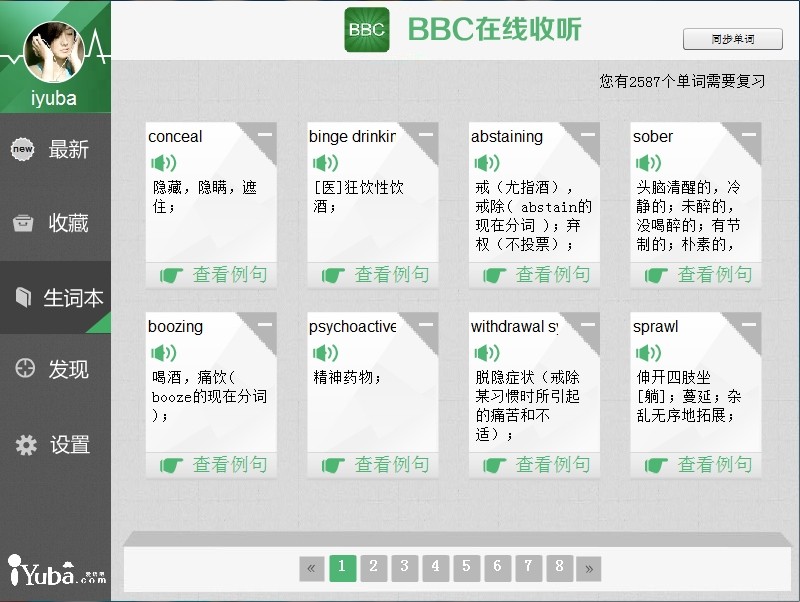Open the 收藏 (Favorites) sidebar section
Image resolution: width=800 pixels, height=602 pixels.
55,223
